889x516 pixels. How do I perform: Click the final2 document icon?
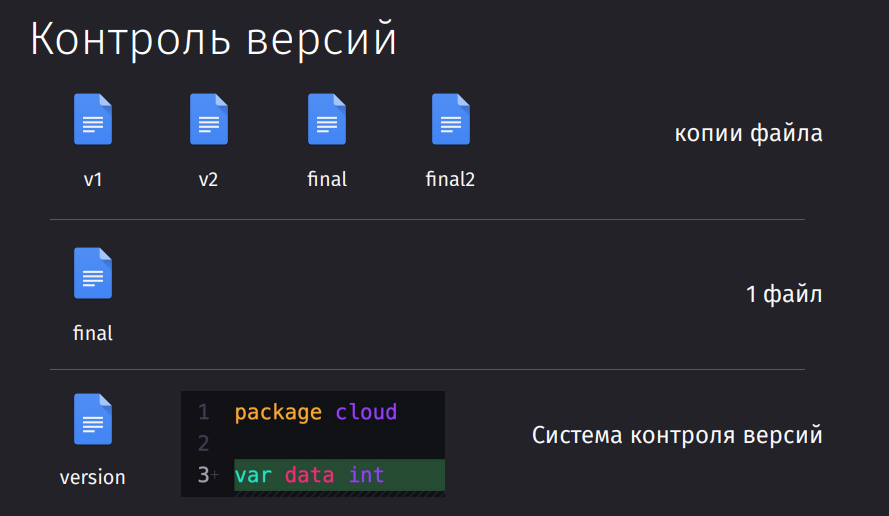point(451,119)
